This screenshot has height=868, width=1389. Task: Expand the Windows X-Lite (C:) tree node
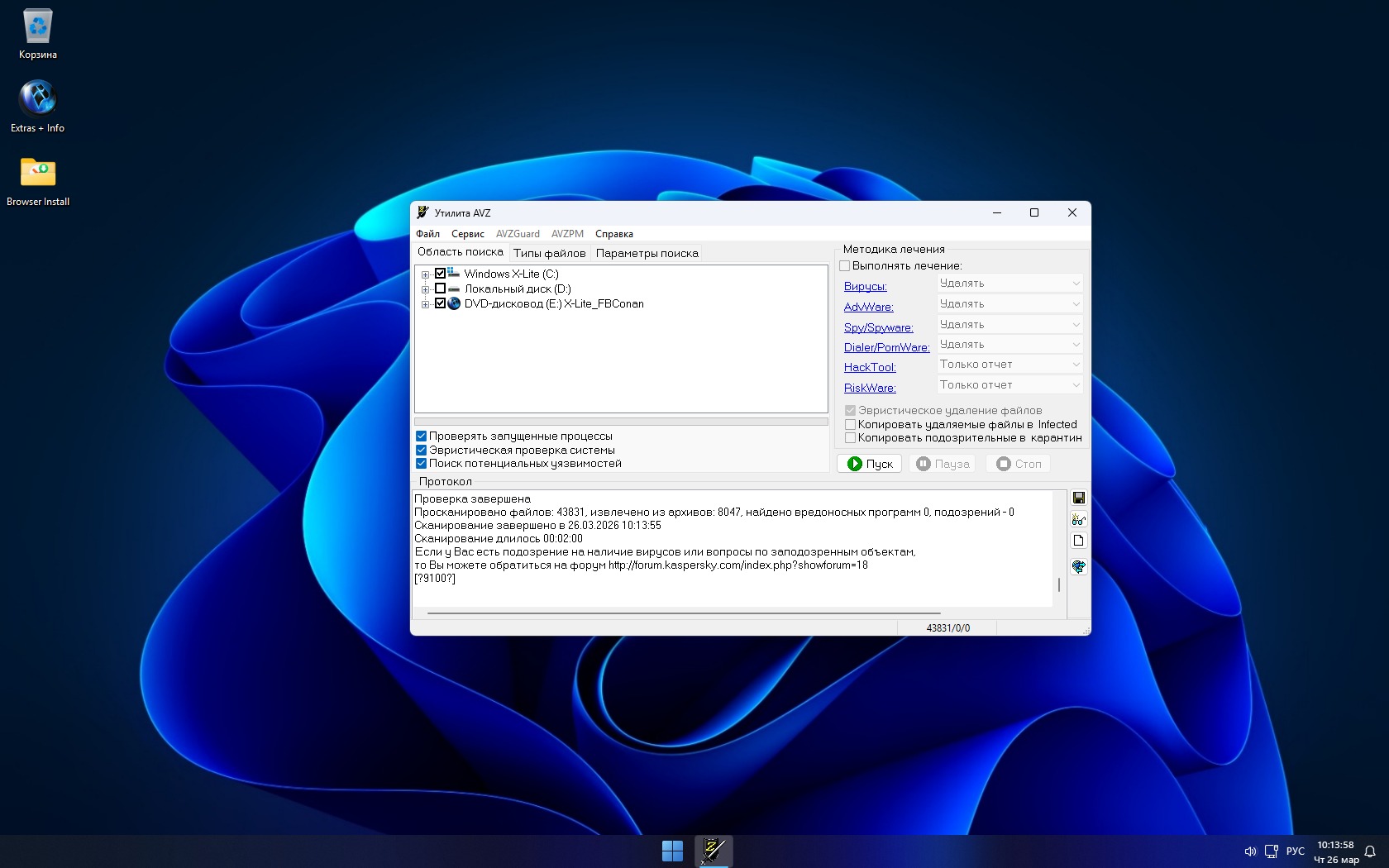pos(425,274)
